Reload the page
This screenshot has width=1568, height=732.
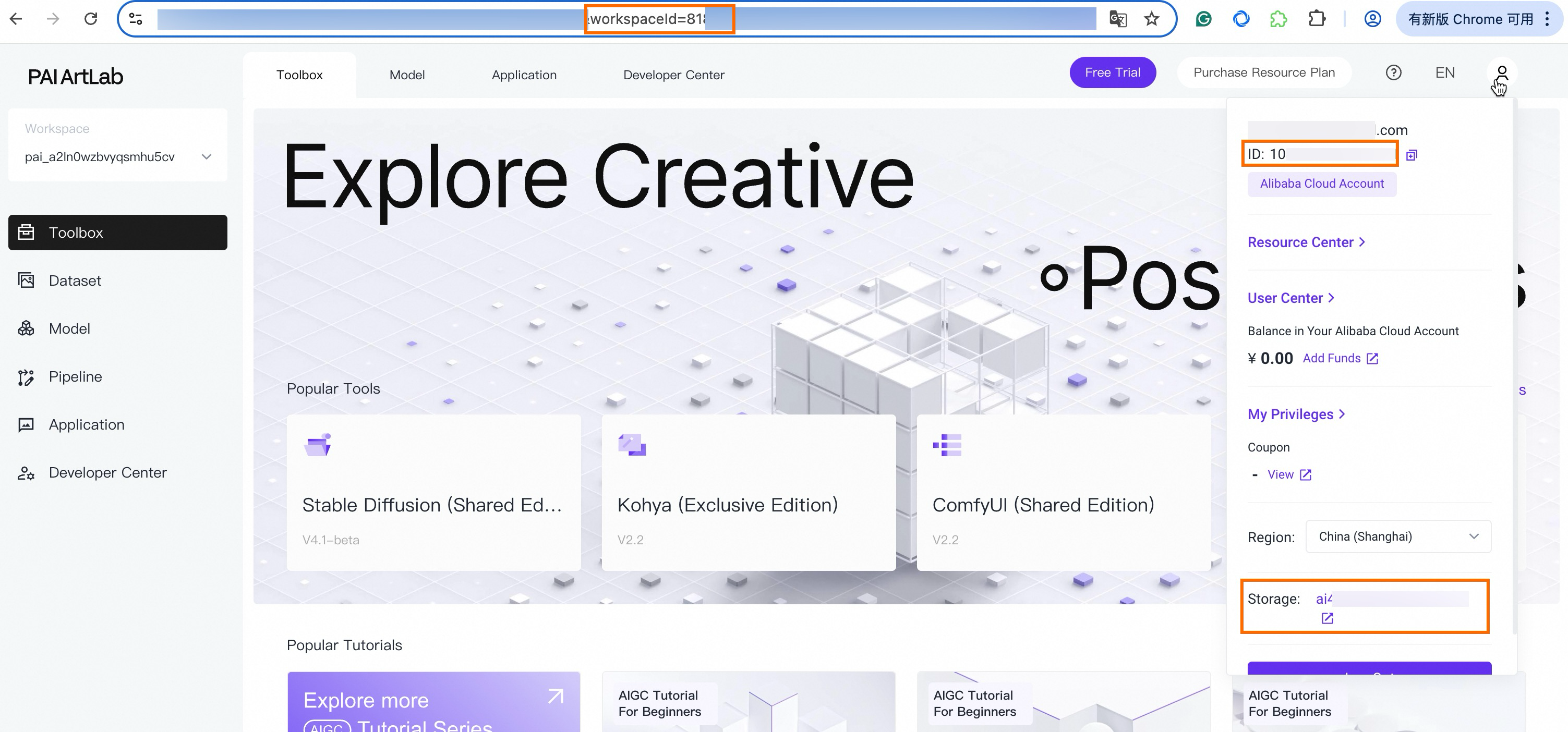click(x=91, y=19)
